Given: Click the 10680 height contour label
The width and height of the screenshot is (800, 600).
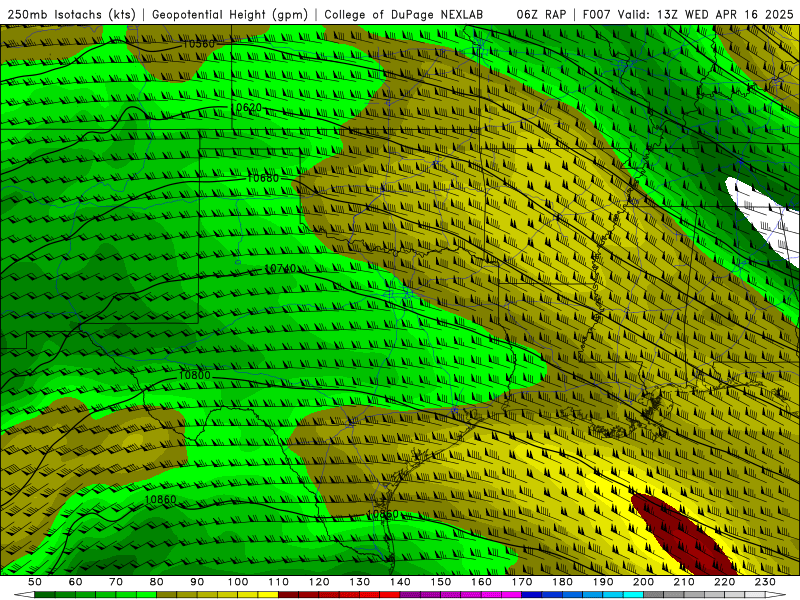Looking at the screenshot, I should click(263, 178).
